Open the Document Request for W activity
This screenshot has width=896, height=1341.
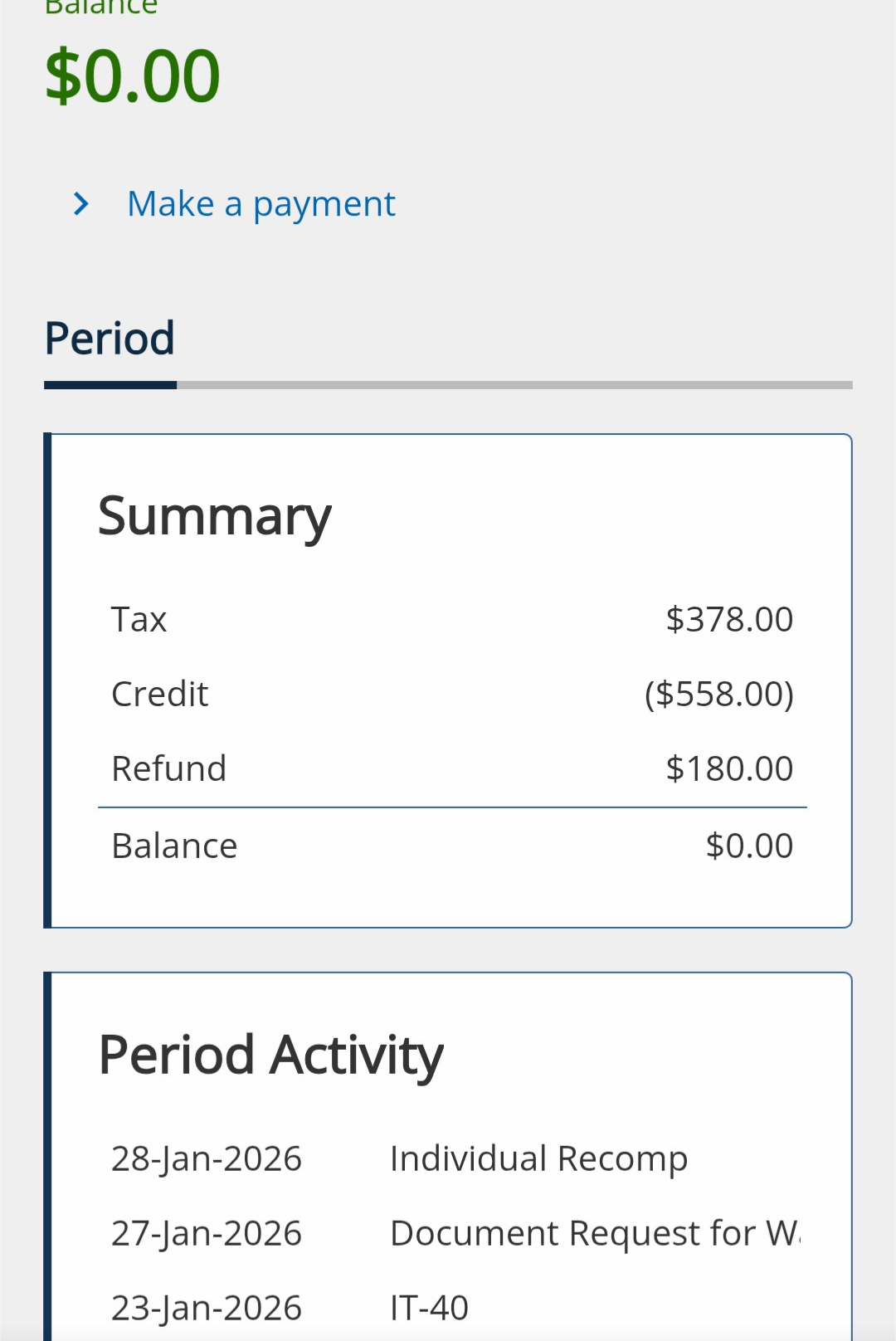point(596,1234)
